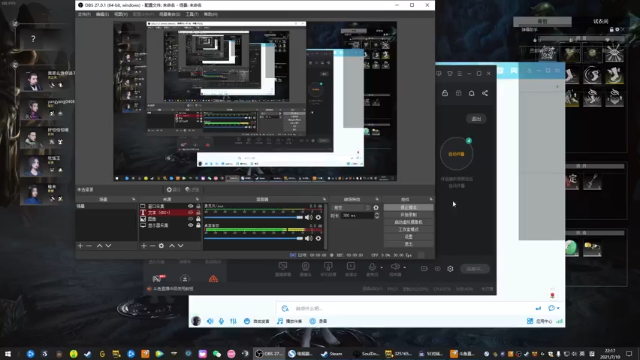Click the 启动虚拟摄像机 button in Controls
Image resolution: width=640 pixels, height=360 pixels.
[x=409, y=222]
